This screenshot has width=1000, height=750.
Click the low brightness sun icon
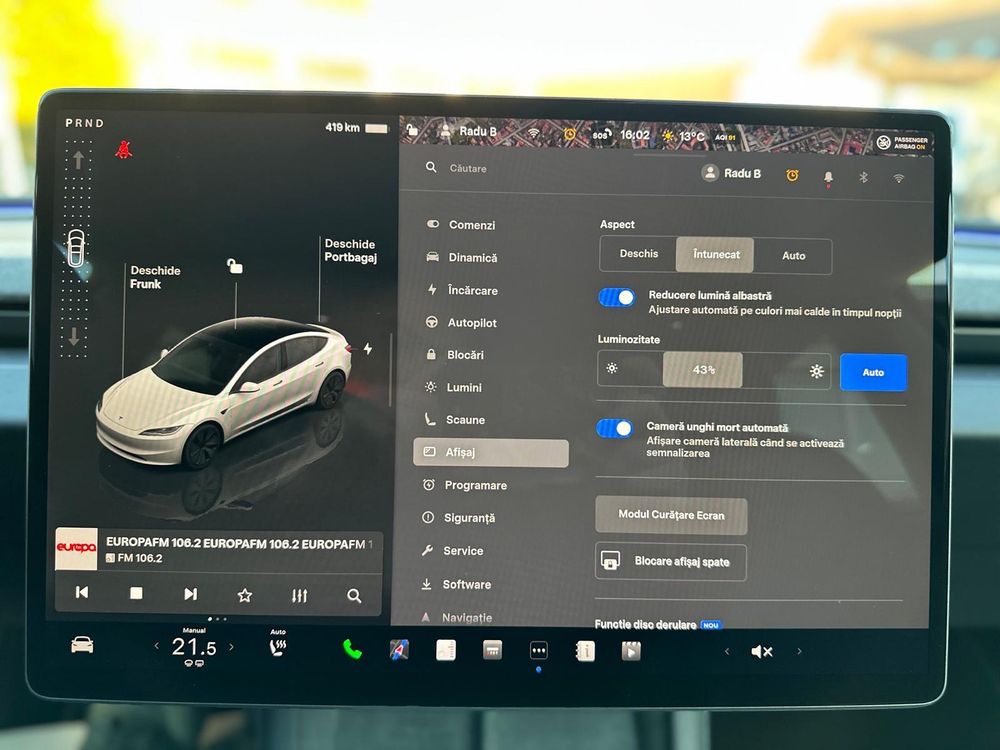point(612,368)
